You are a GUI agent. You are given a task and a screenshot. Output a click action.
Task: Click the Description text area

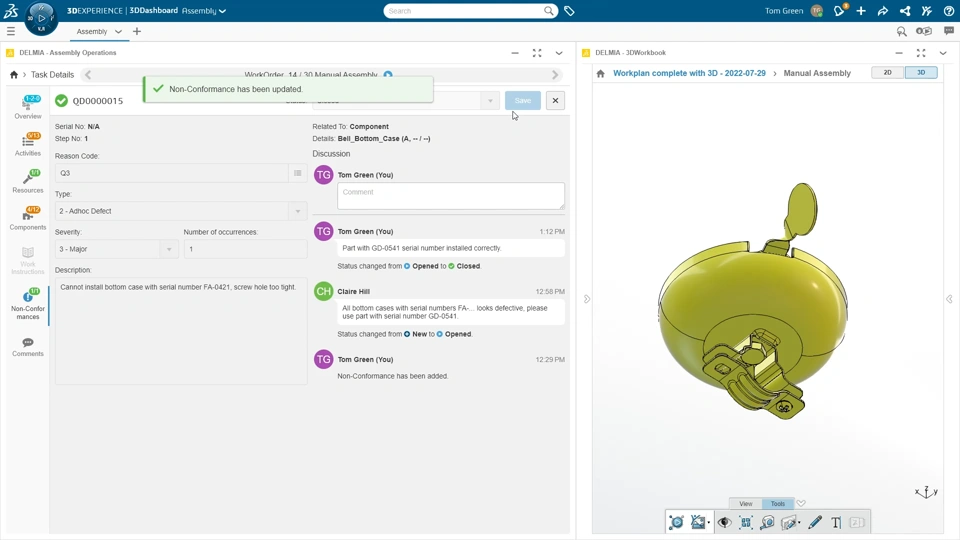tap(181, 331)
